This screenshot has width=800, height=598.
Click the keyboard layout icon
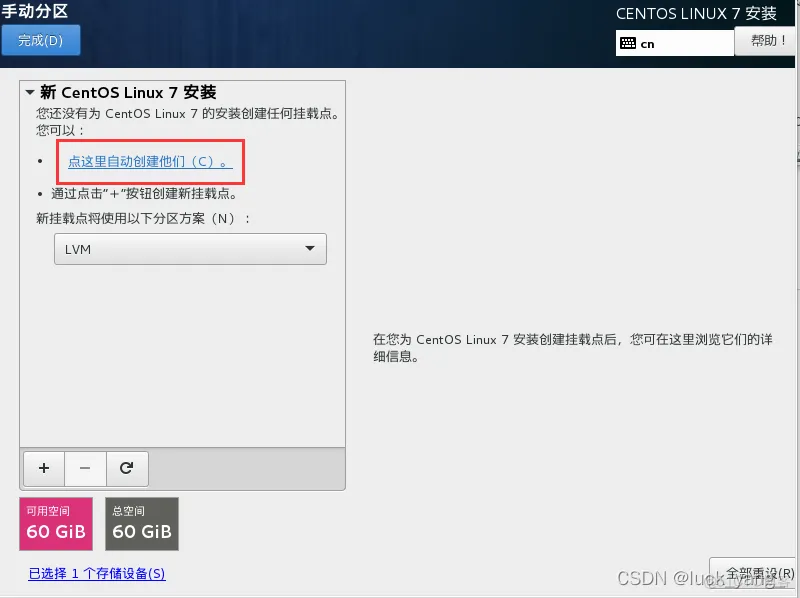628,43
